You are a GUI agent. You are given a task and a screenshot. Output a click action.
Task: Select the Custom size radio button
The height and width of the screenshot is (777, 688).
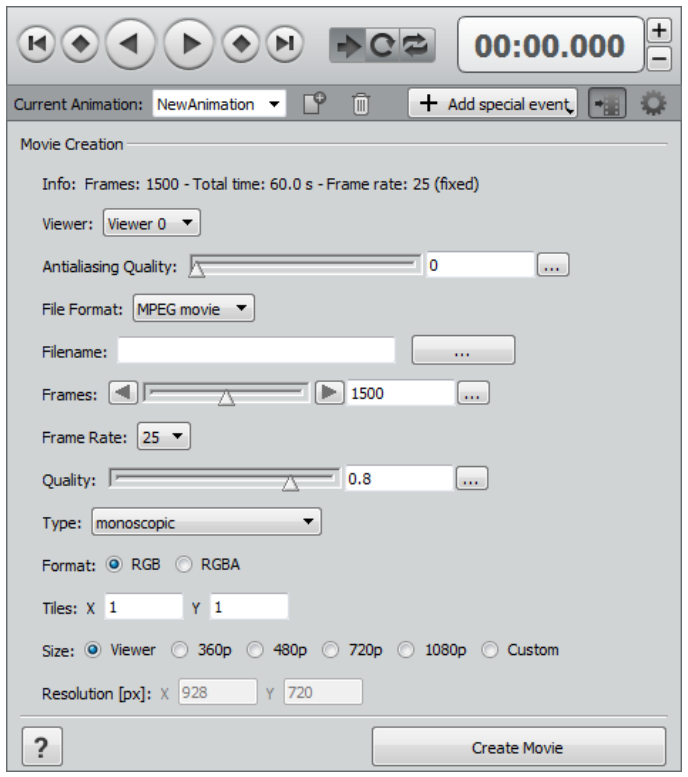pyautogui.click(x=490, y=650)
